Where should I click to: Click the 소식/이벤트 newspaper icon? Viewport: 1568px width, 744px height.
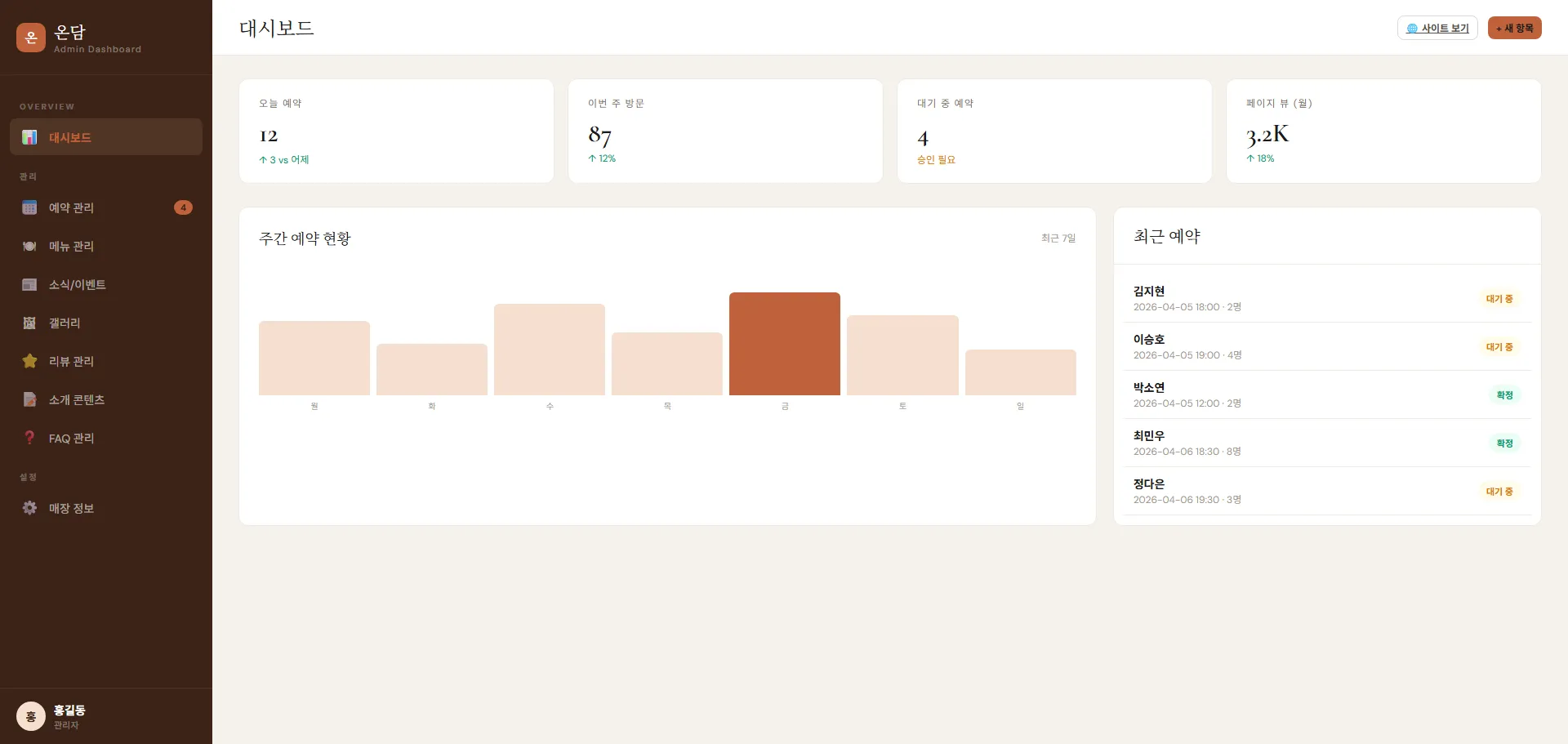click(29, 284)
